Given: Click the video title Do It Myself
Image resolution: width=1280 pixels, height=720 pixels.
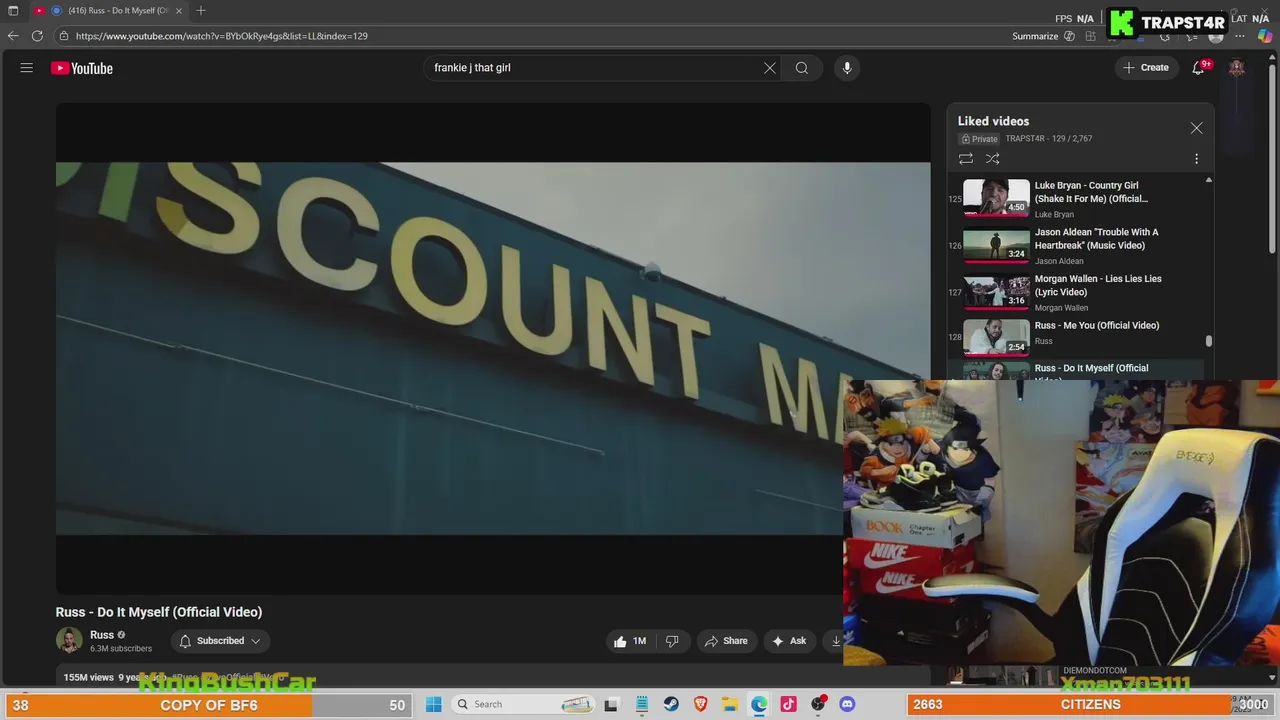Looking at the screenshot, I should (159, 612).
